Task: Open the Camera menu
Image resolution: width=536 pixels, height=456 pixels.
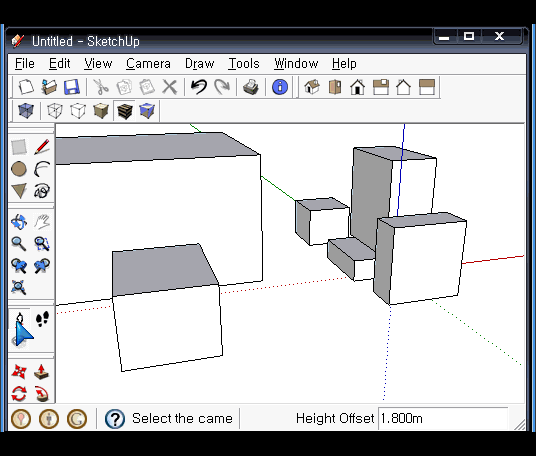Action: (x=148, y=64)
